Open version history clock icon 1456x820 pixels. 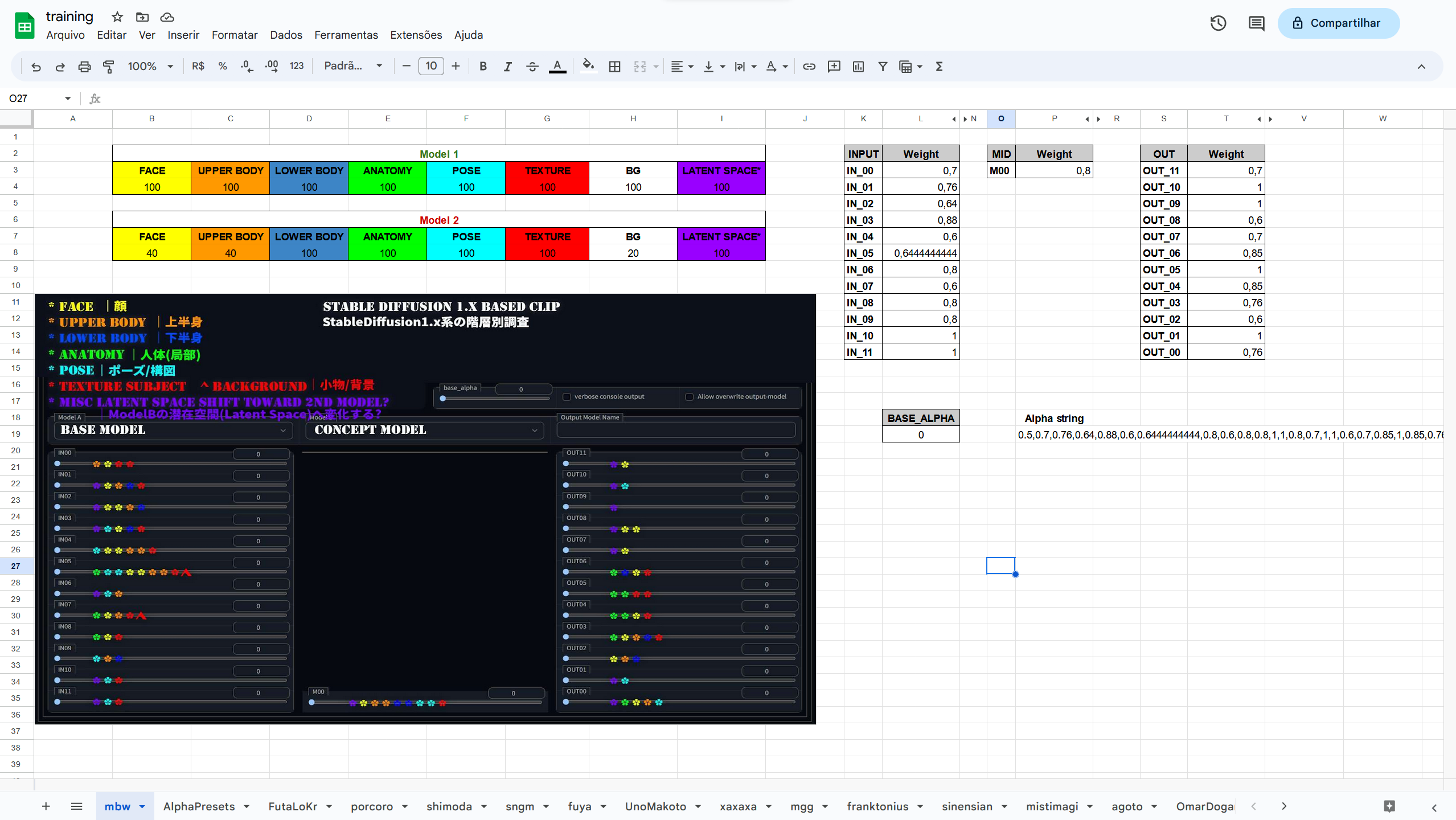[1218, 23]
